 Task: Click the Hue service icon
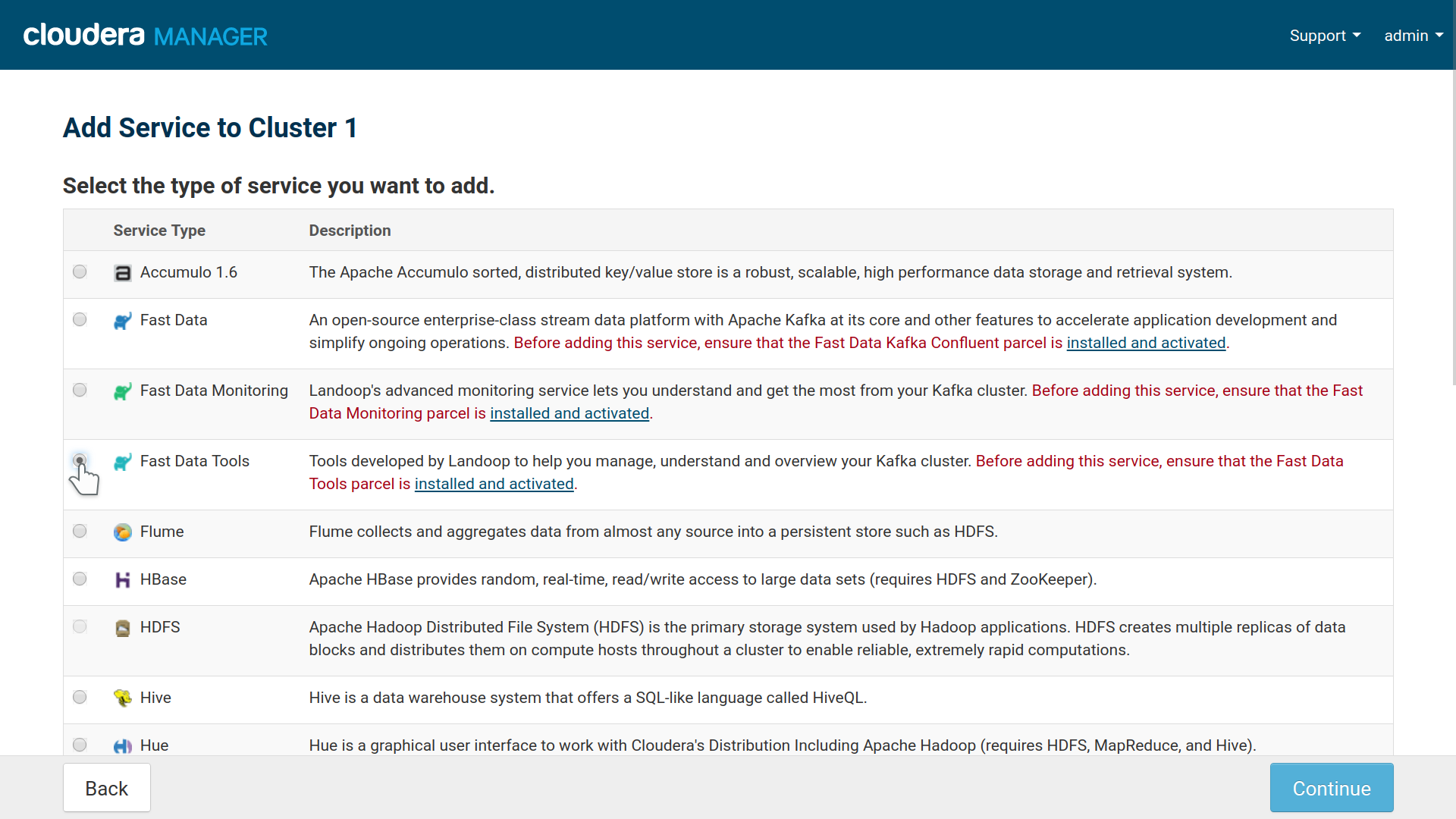pos(122,746)
